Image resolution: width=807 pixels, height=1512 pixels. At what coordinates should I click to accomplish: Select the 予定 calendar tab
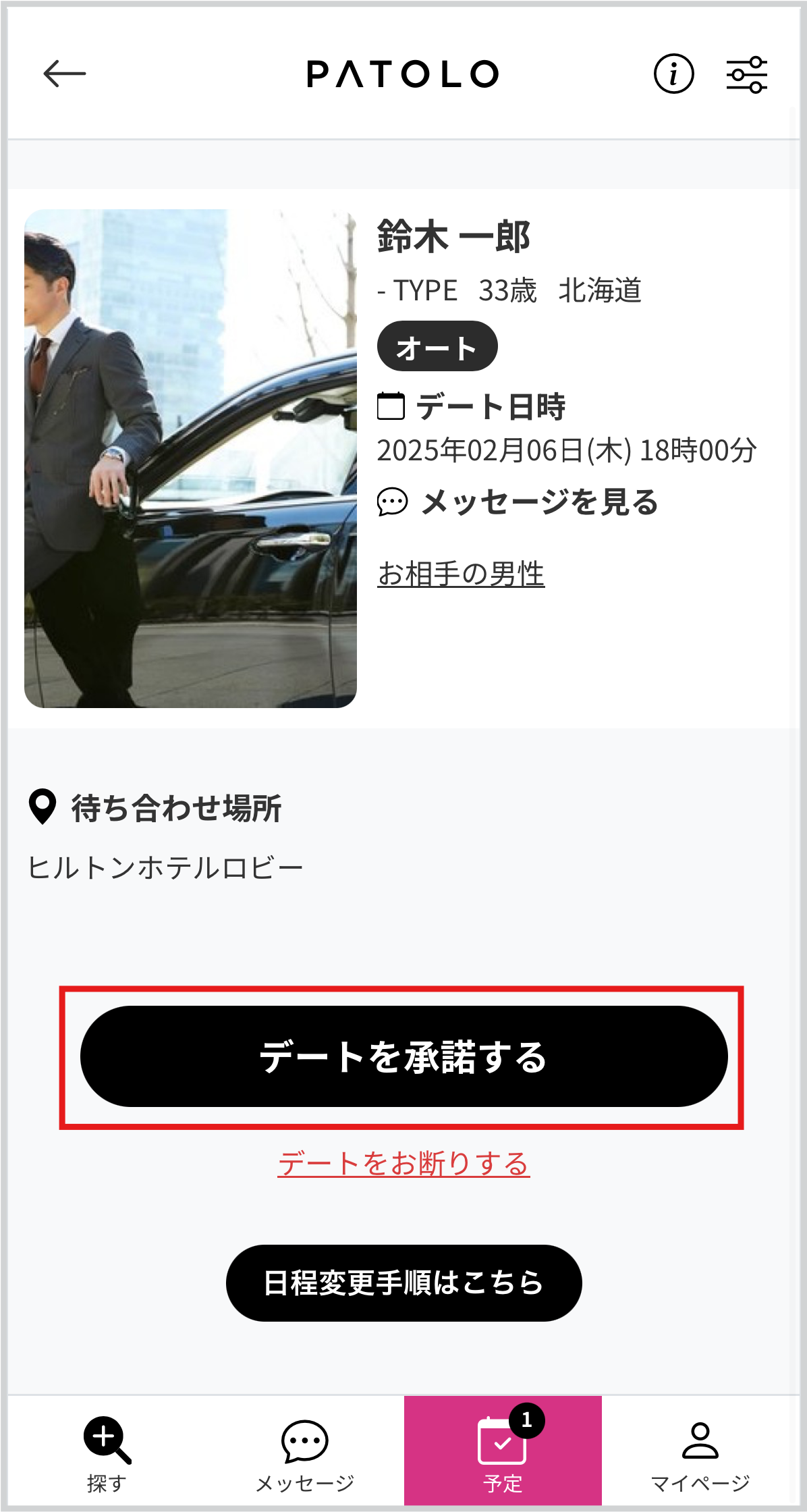click(503, 1450)
